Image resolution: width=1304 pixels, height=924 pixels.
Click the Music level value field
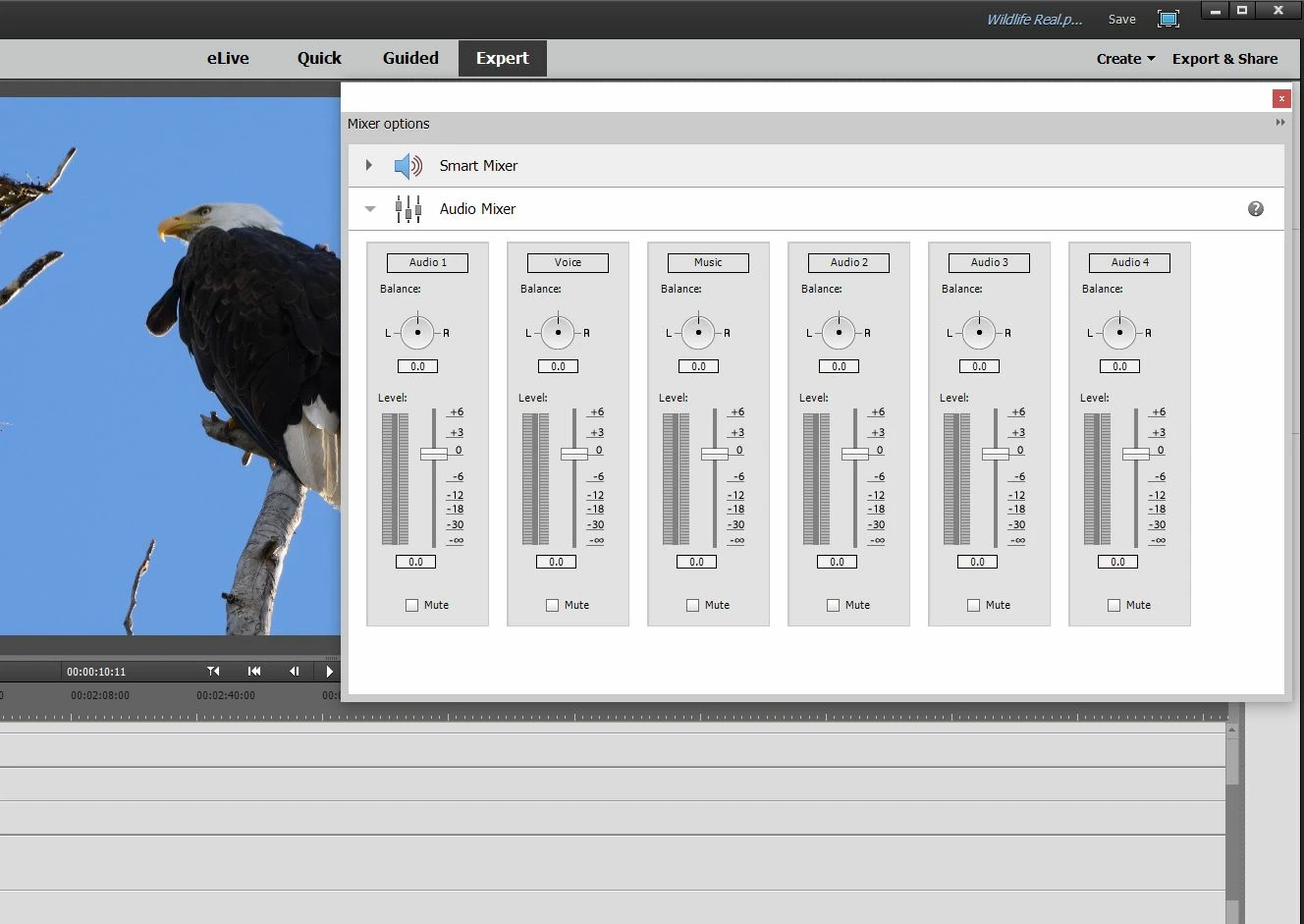696,562
